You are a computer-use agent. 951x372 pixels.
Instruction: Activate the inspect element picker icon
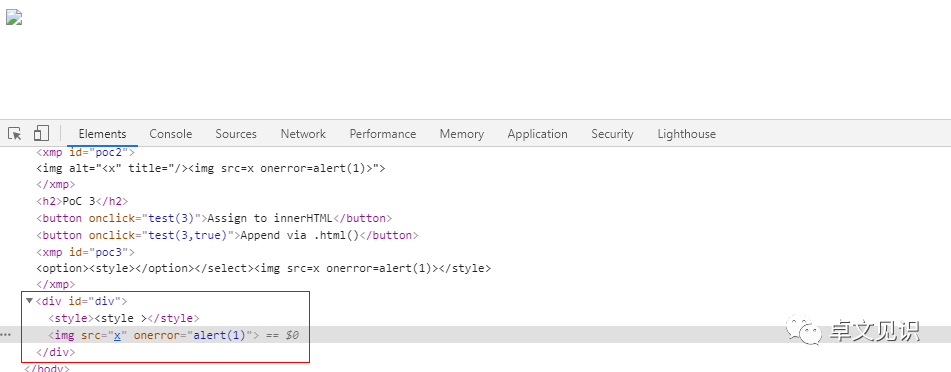[15, 134]
